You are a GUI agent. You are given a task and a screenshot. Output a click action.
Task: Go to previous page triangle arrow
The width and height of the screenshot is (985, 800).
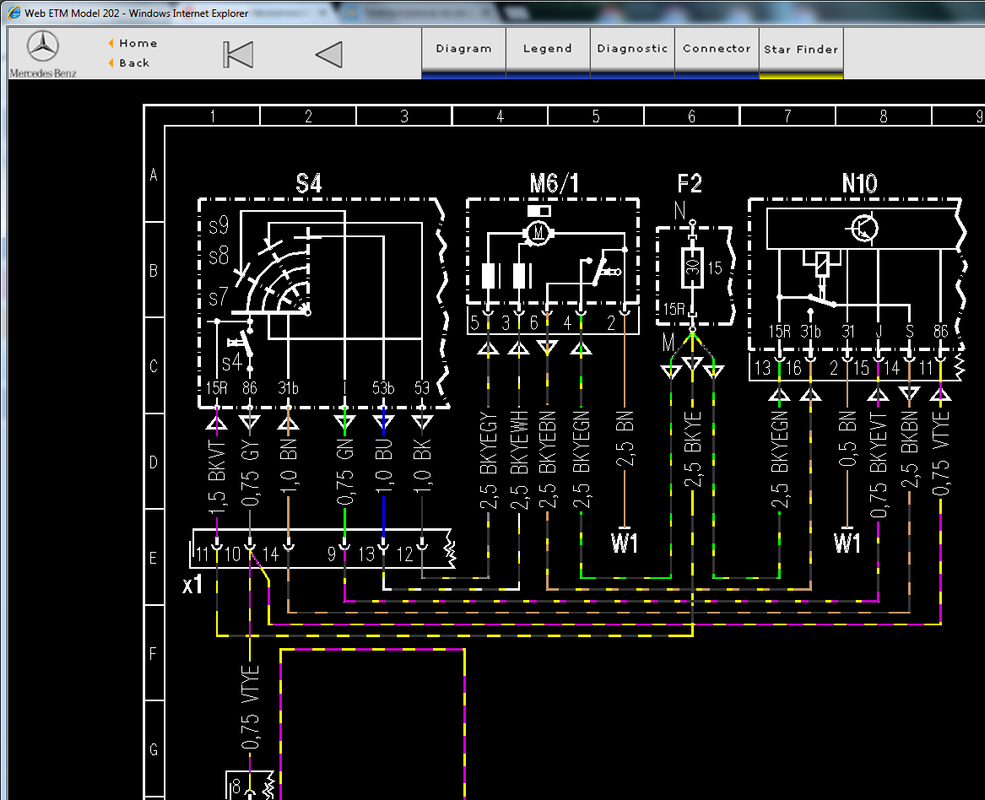coord(329,55)
